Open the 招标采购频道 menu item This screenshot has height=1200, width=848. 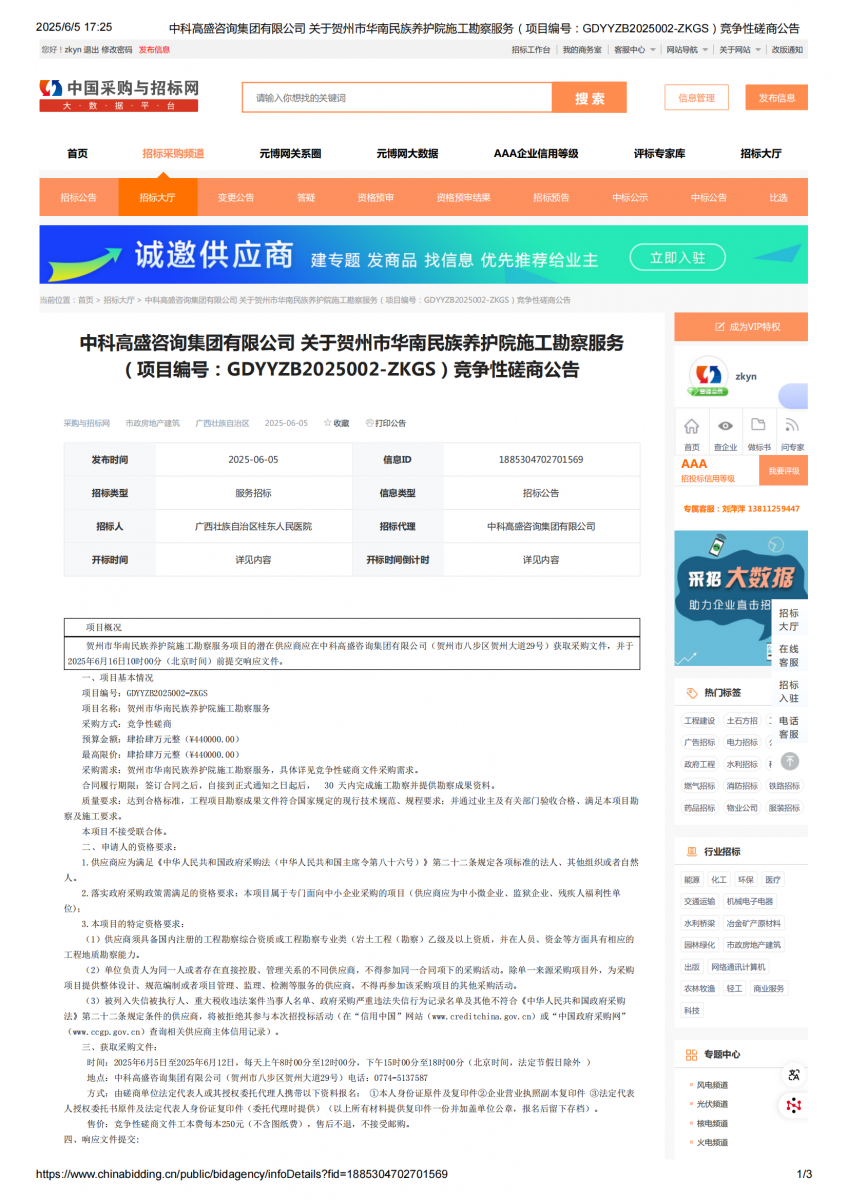[173, 154]
